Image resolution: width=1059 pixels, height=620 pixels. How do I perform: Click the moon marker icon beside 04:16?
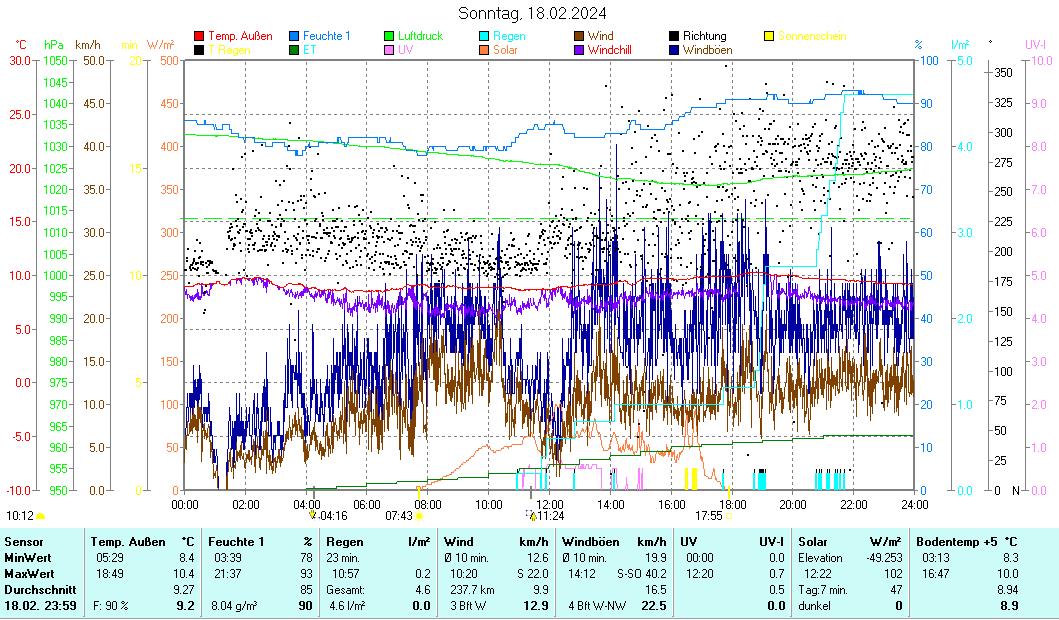tap(314, 516)
